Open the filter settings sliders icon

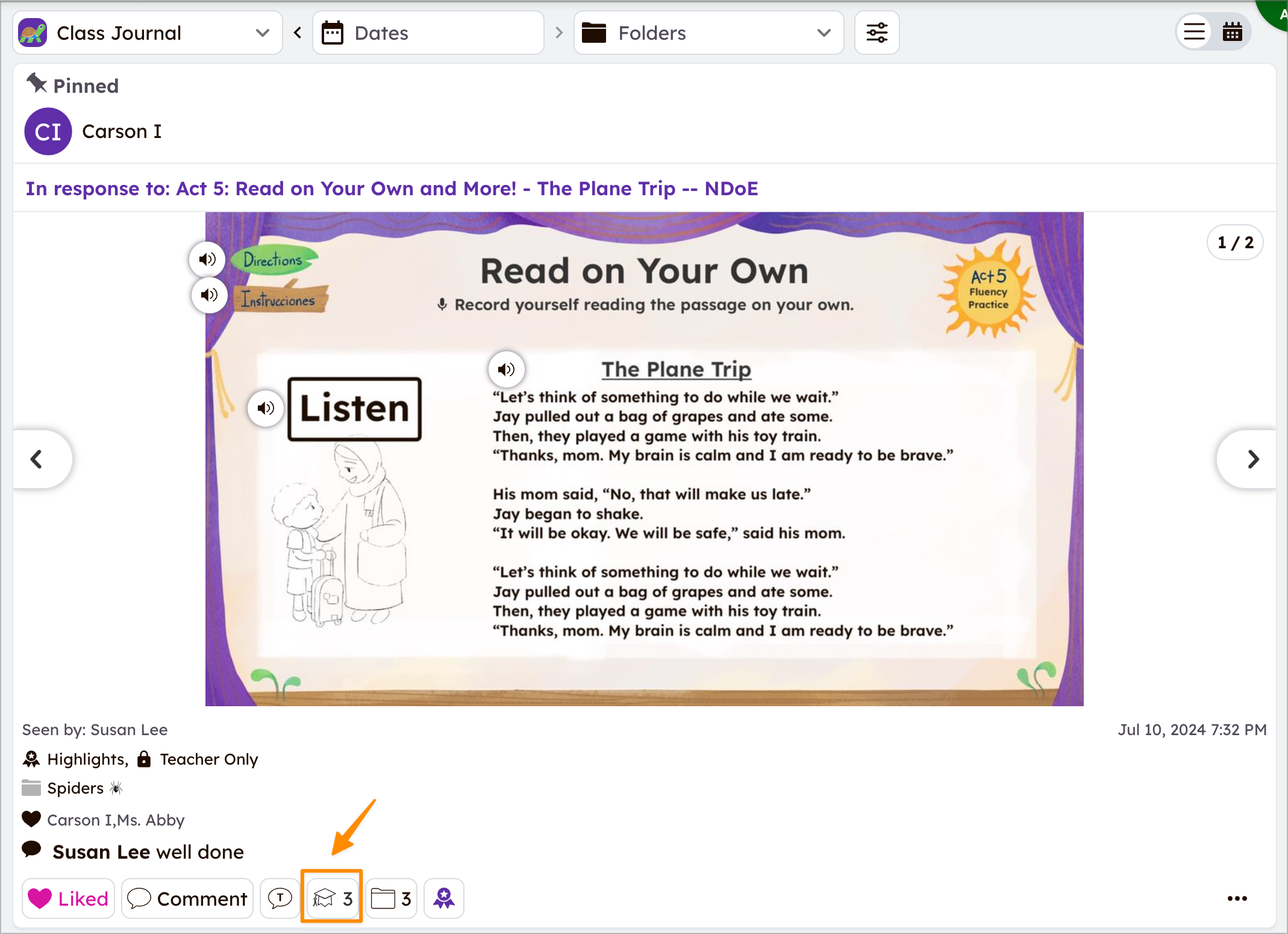[877, 33]
